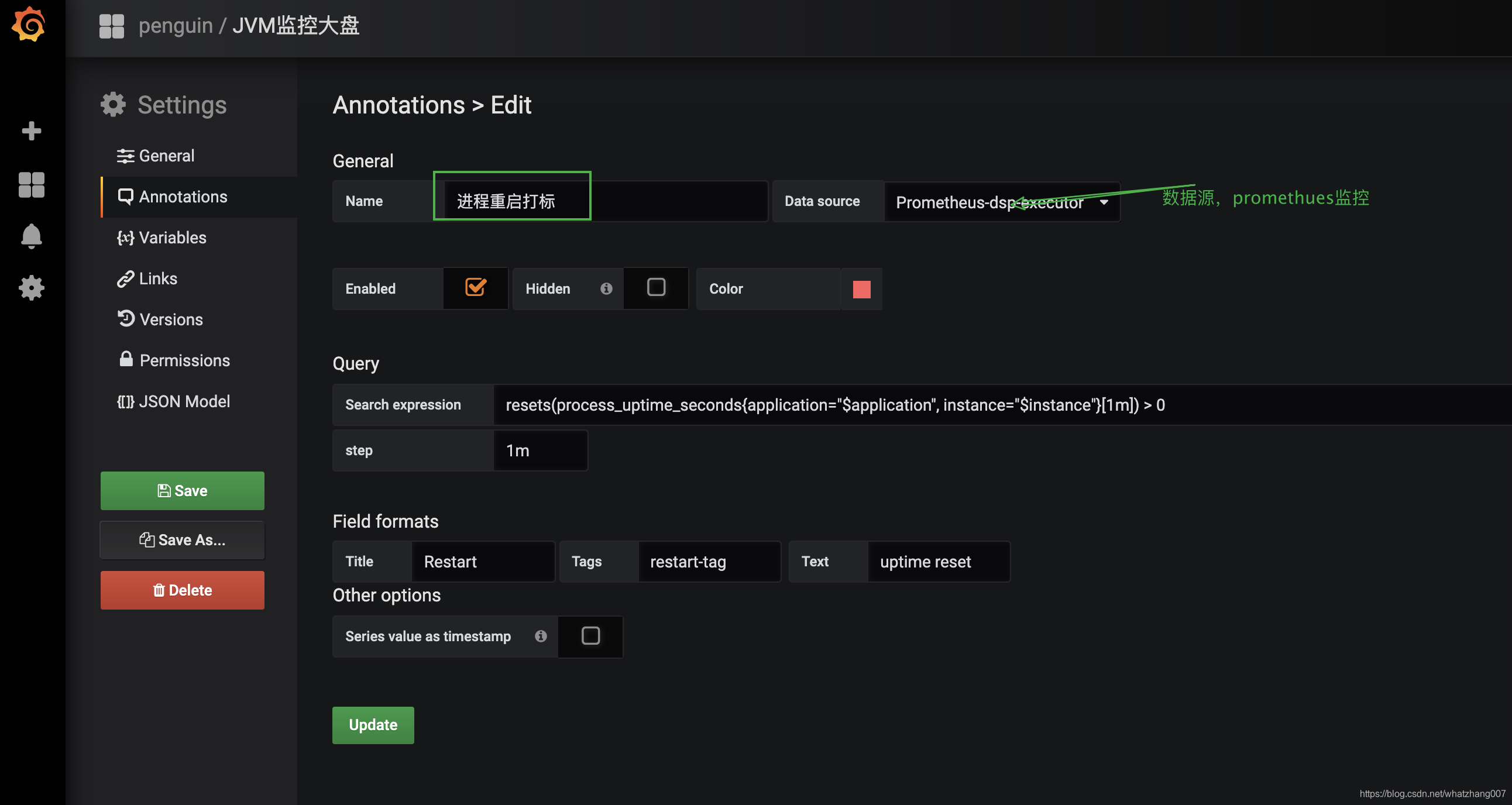
Task: Click the Grafana logo icon
Action: click(29, 25)
